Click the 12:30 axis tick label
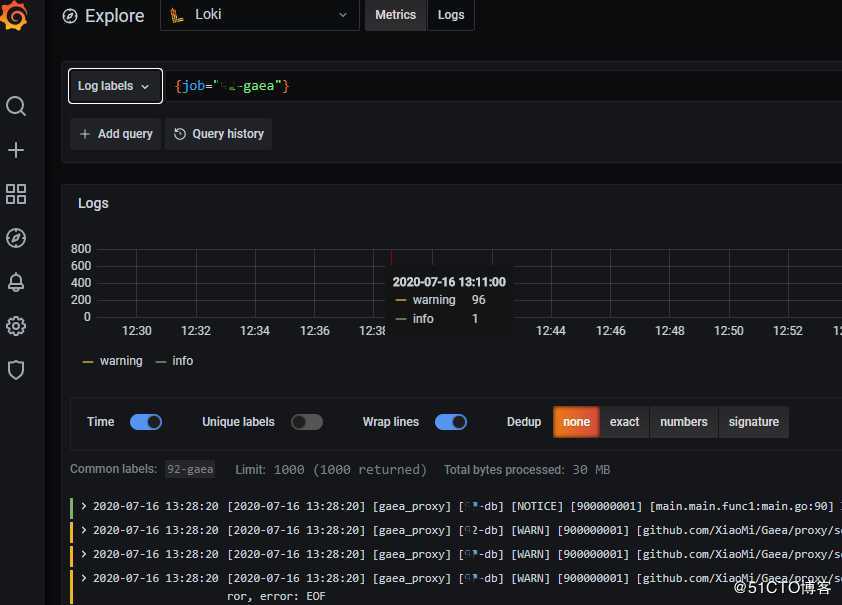The width and height of the screenshot is (842, 605). 136,331
